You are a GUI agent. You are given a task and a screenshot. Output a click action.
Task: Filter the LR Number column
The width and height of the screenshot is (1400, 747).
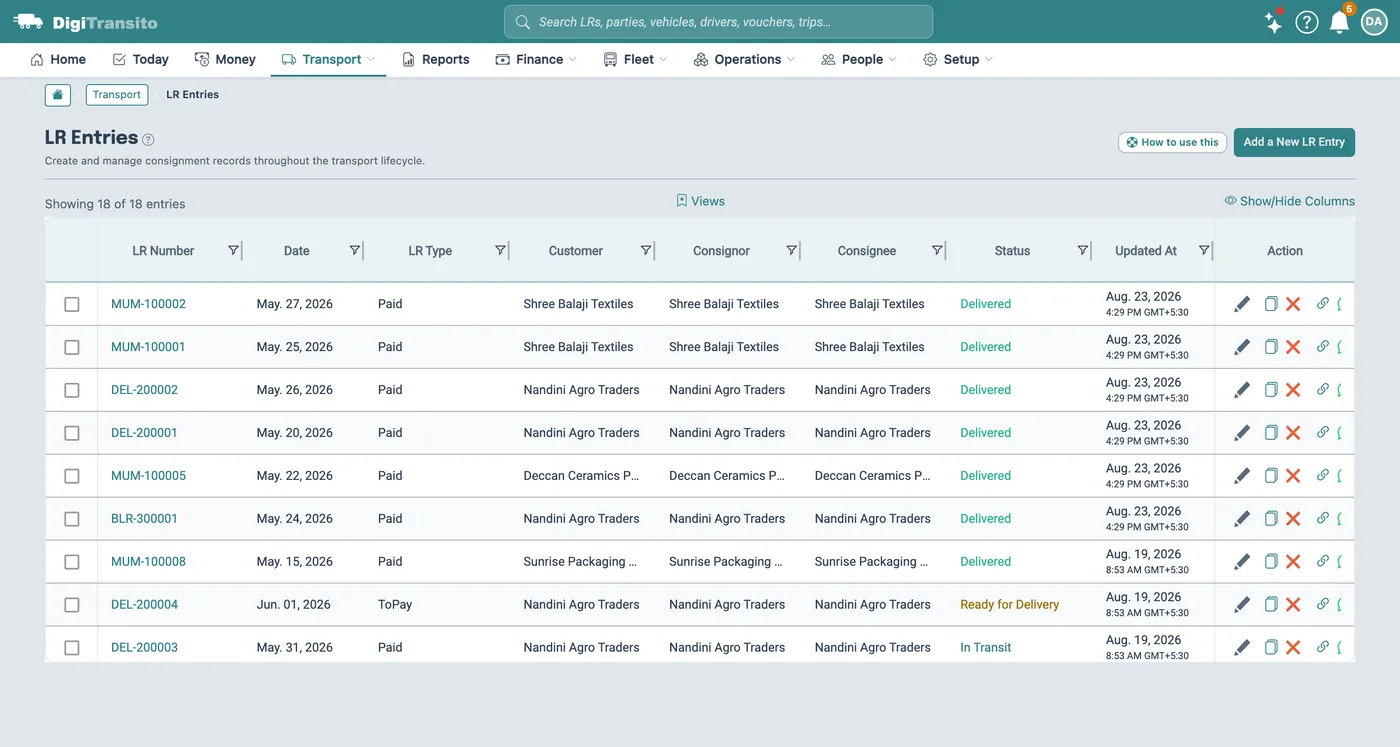(233, 250)
